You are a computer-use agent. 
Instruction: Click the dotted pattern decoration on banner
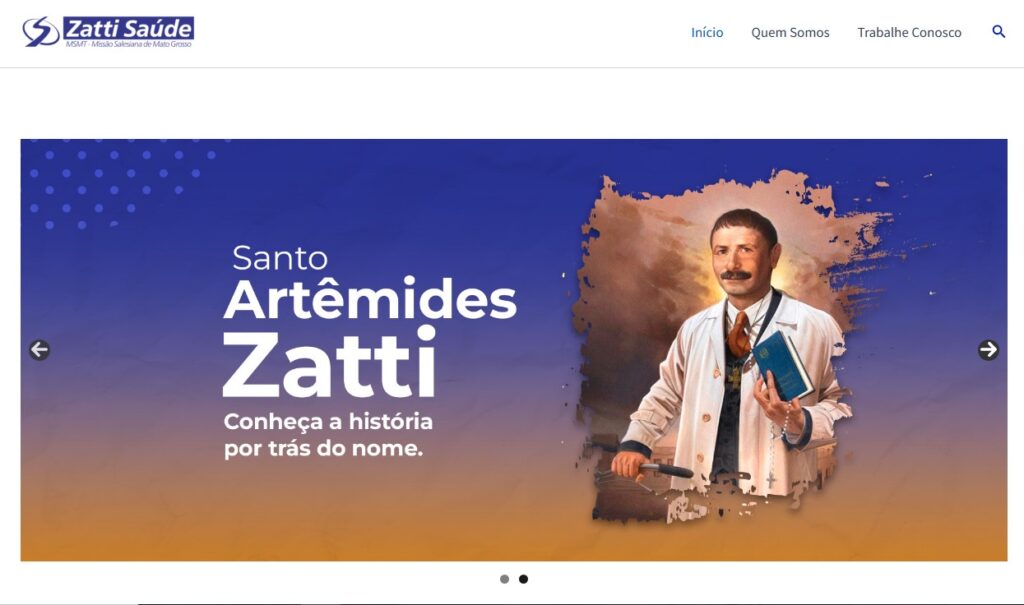point(121,185)
